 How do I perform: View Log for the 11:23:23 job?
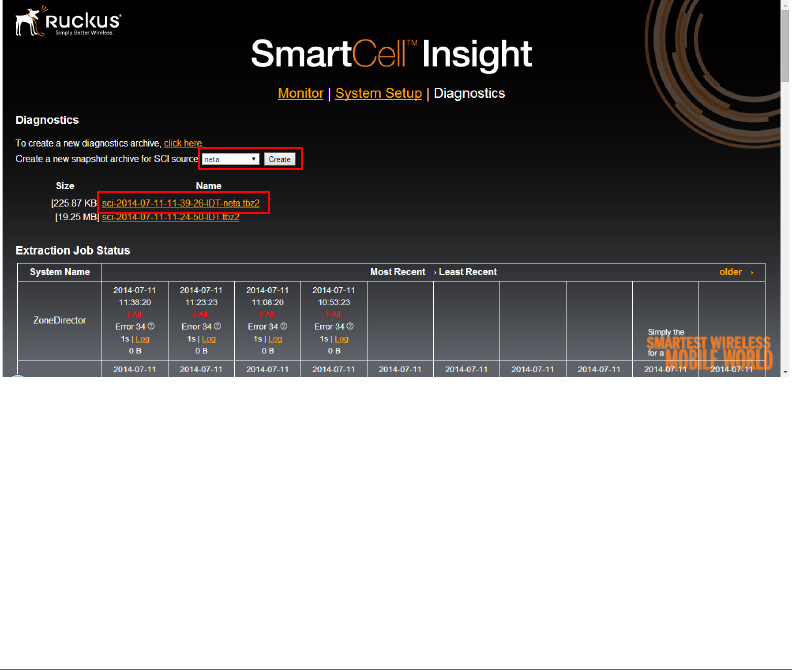coord(209,339)
